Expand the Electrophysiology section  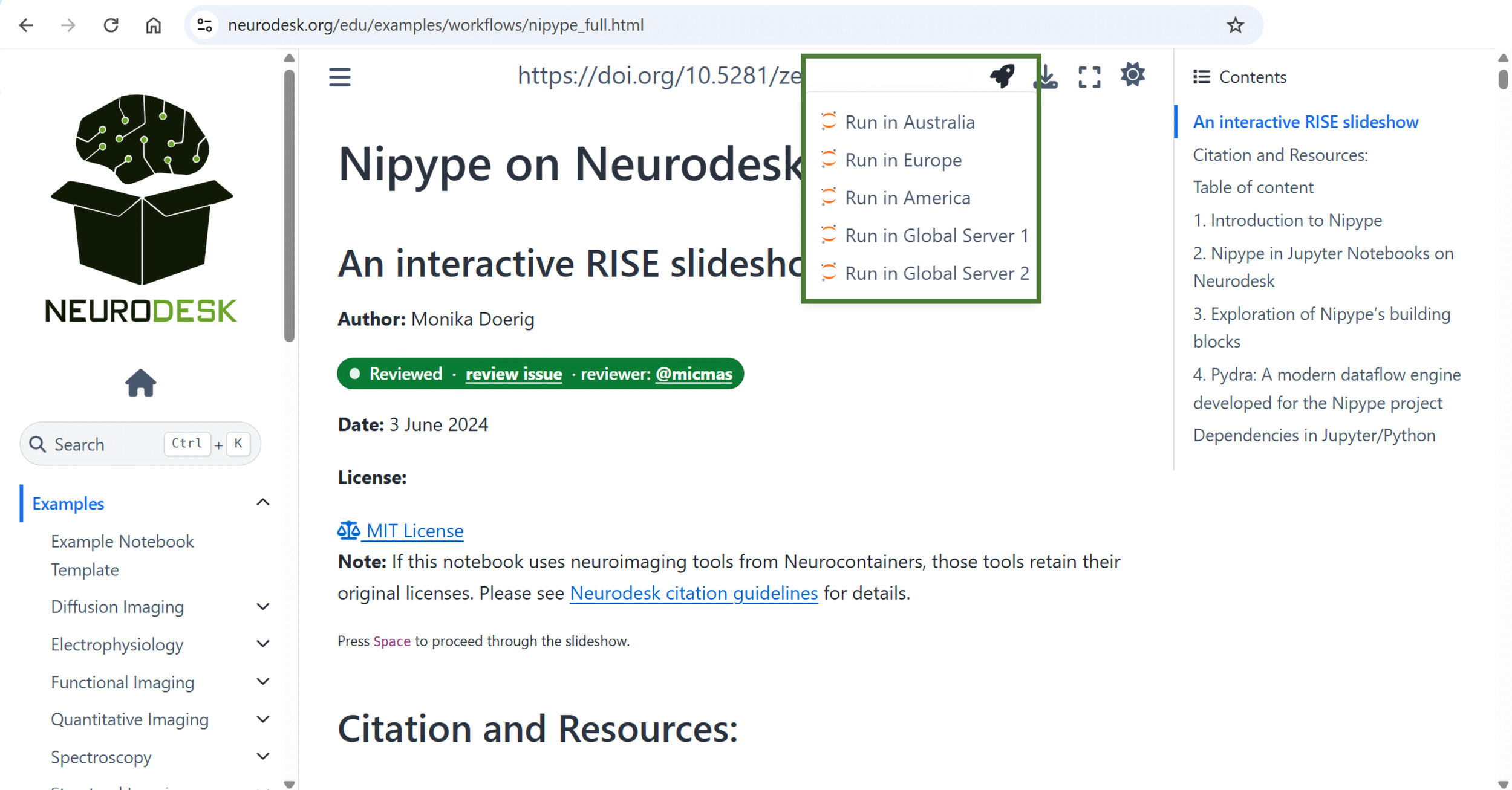tap(263, 644)
